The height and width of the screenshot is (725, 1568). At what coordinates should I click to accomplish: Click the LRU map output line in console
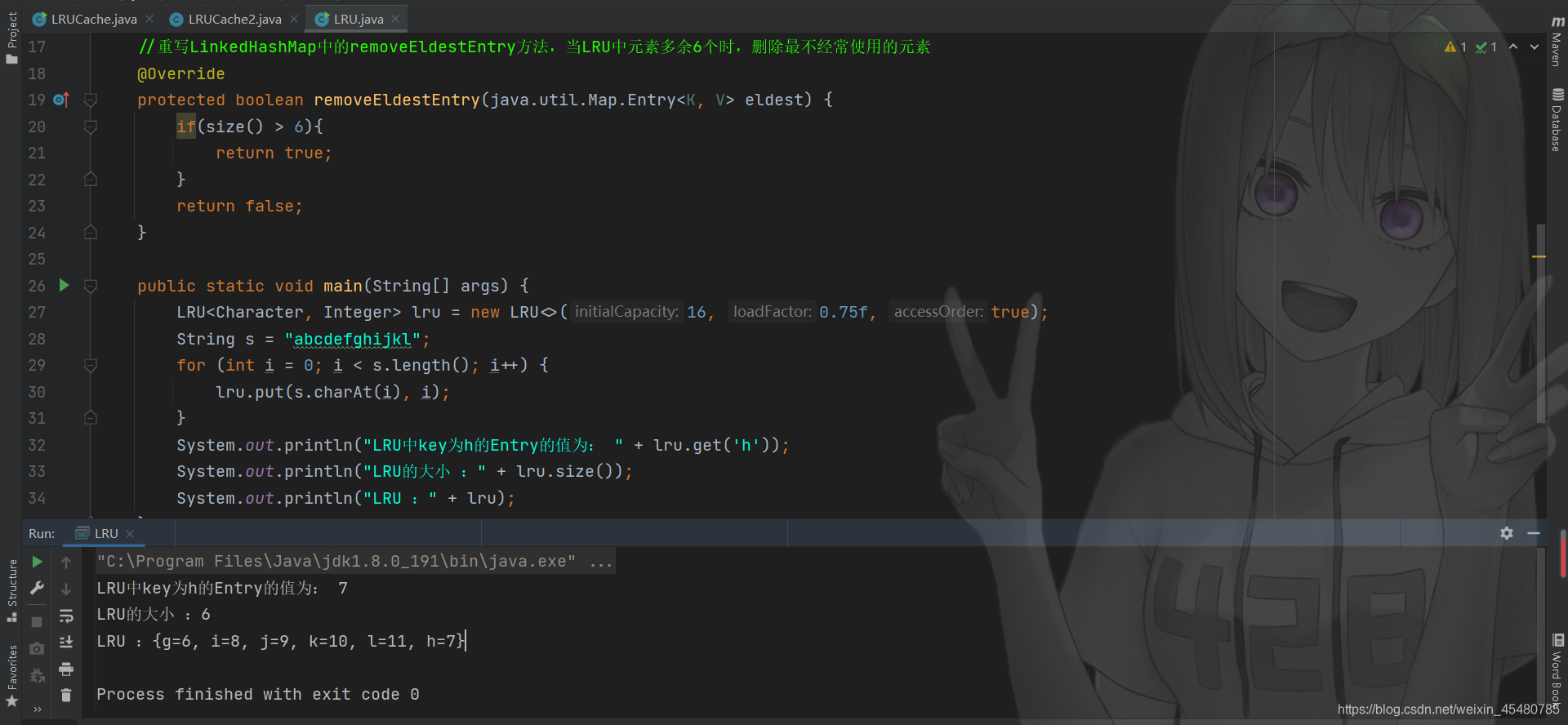(x=281, y=641)
